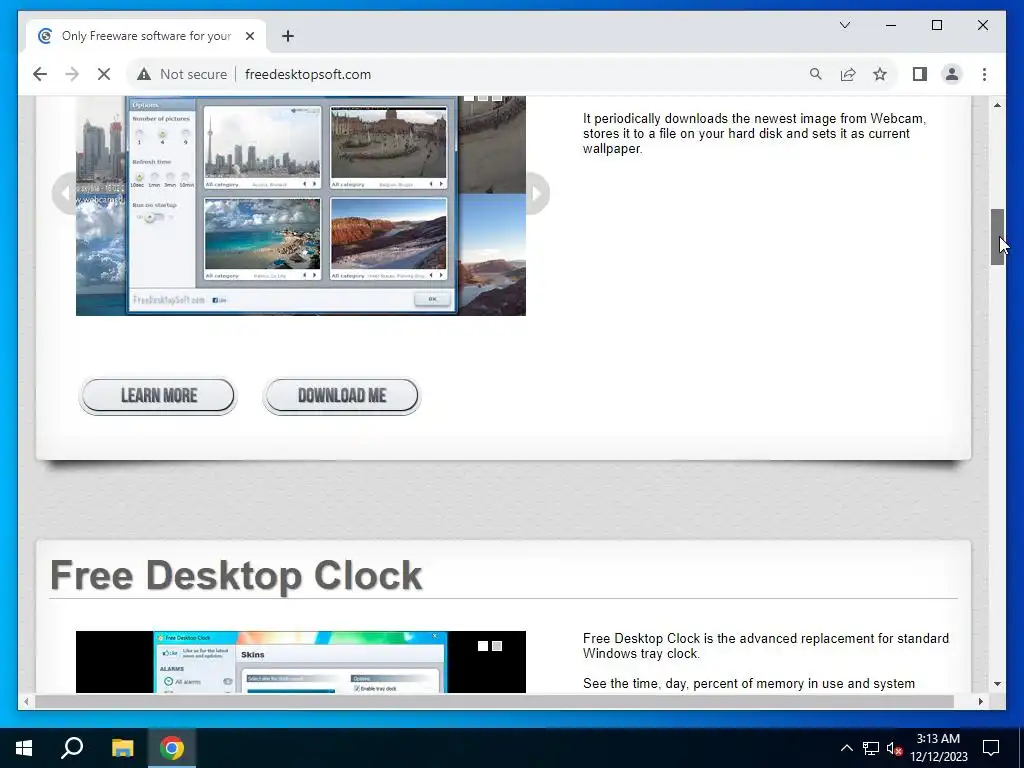1024x768 pixels.
Task: Open the clock showing 3:13 AM
Action: click(938, 748)
